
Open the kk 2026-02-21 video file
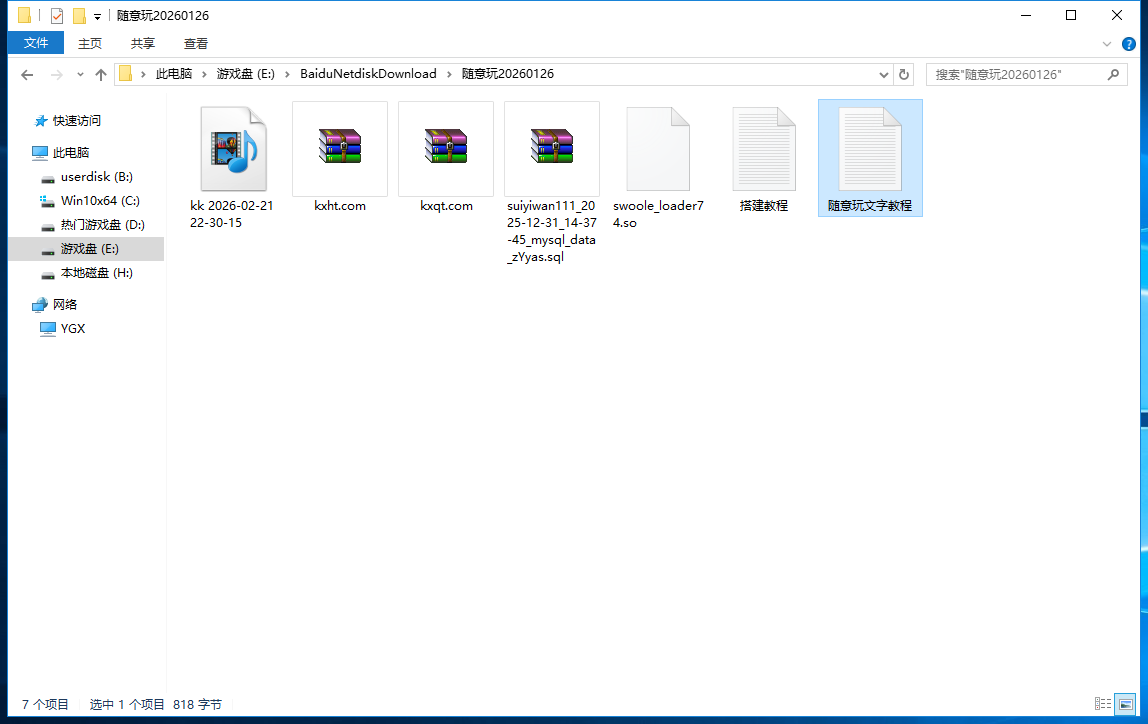(233, 149)
